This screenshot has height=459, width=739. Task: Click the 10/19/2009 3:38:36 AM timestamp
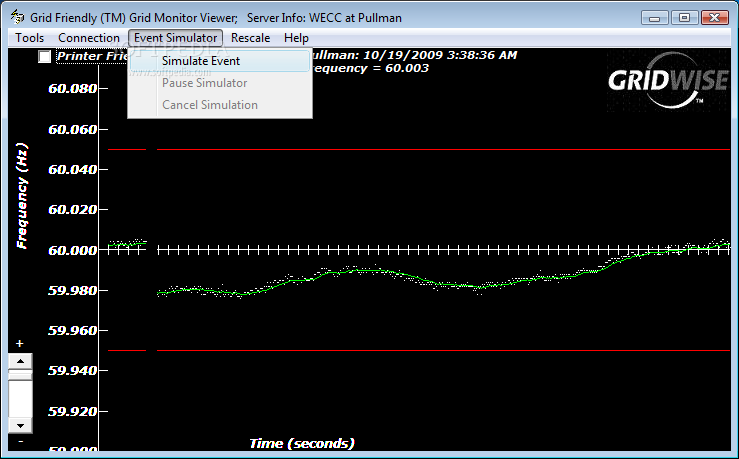tap(440, 55)
